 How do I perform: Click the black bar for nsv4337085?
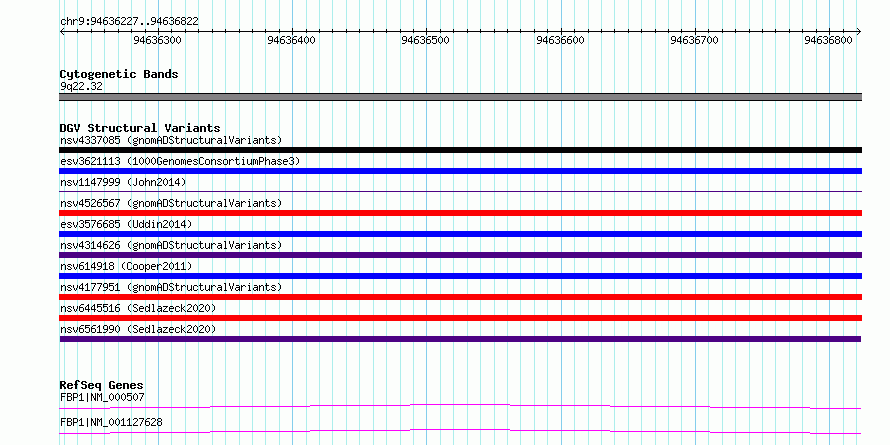pos(460,150)
